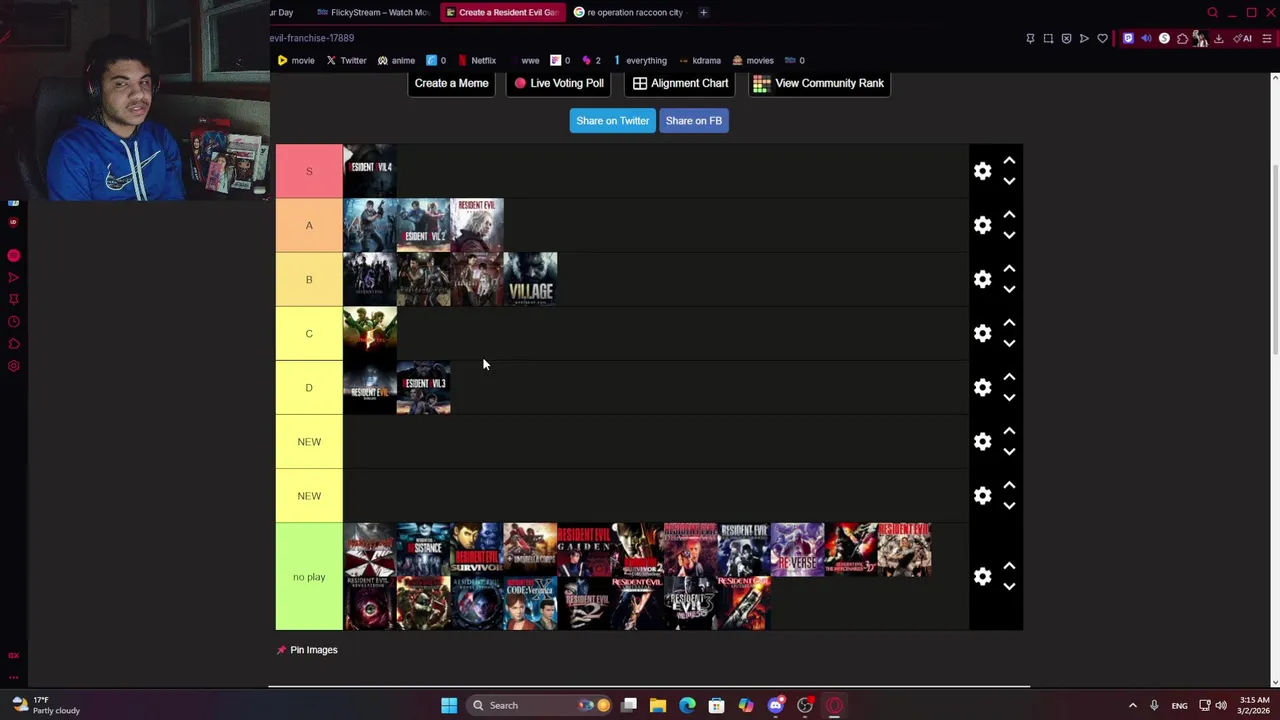Start a Live Voting Poll

(559, 83)
